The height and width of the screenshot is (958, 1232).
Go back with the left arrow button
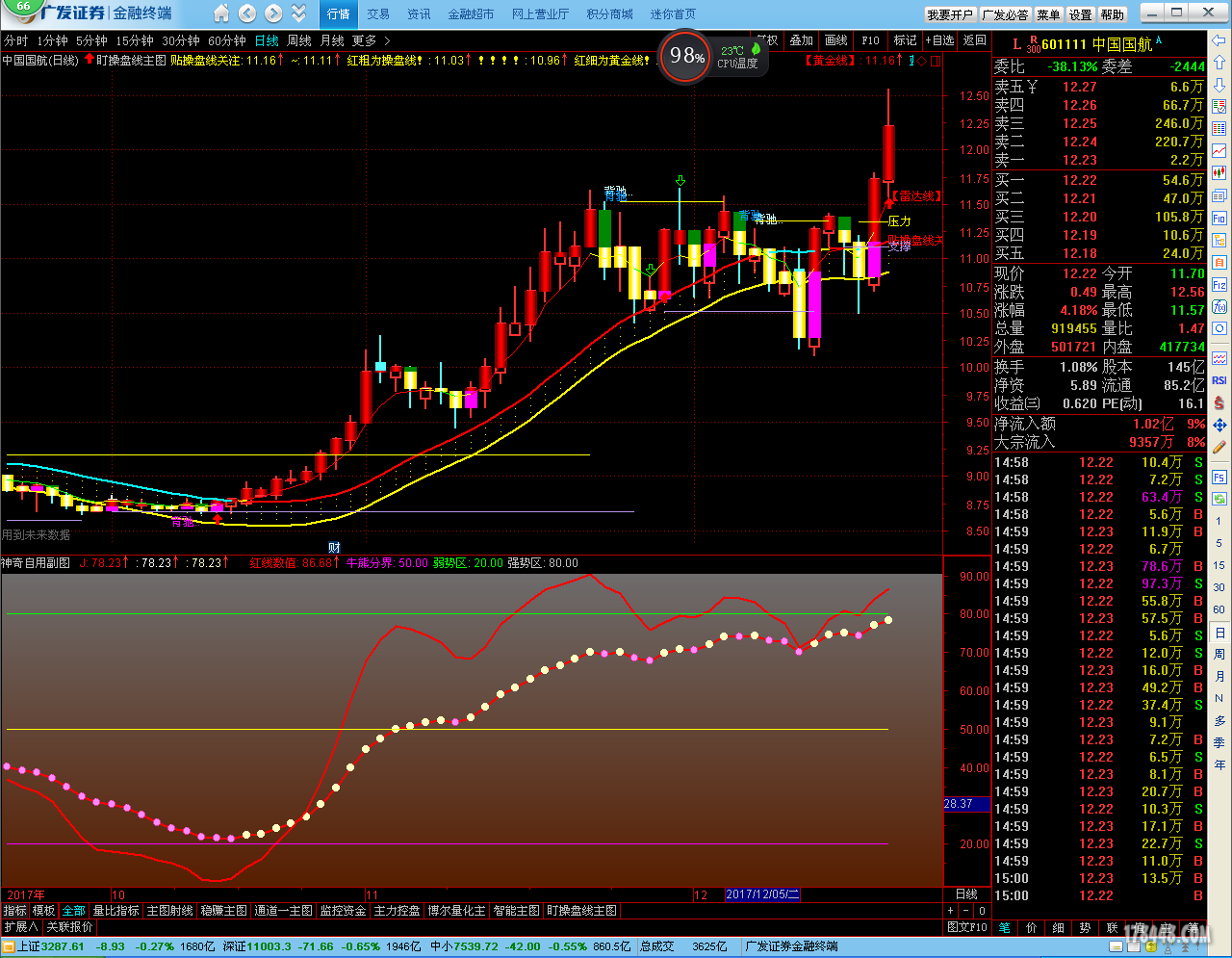(247, 13)
